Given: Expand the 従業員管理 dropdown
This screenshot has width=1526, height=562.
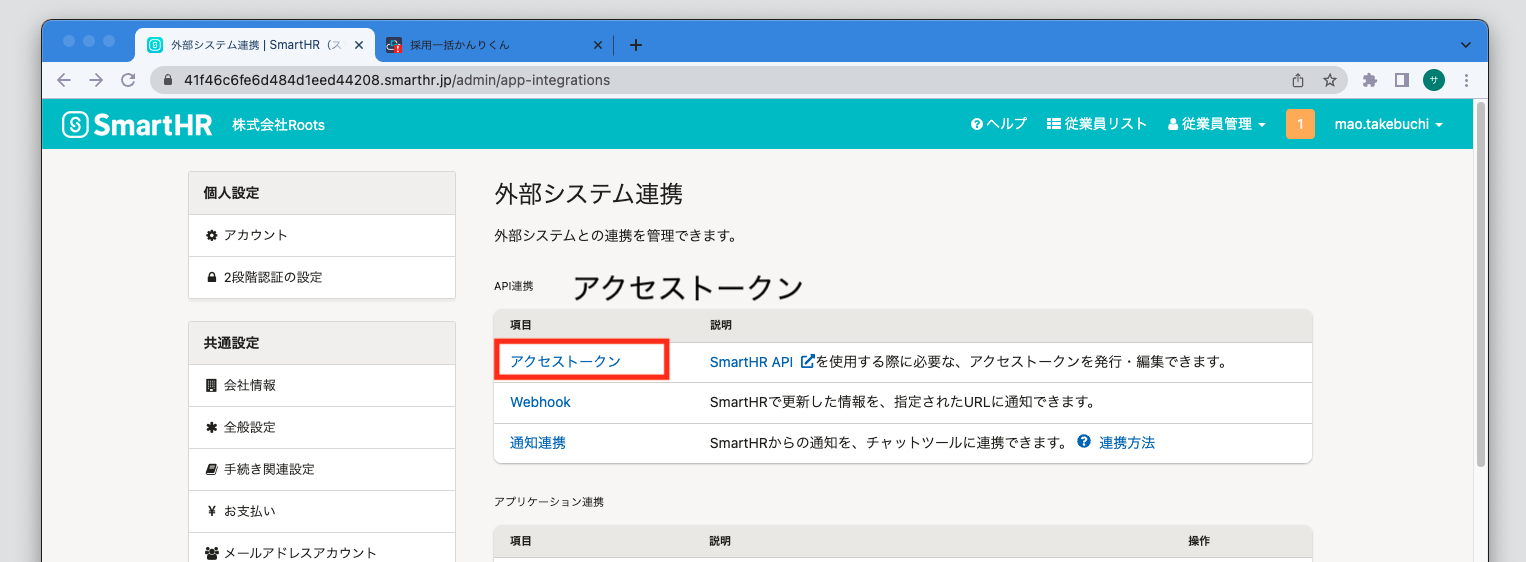Looking at the screenshot, I should coord(1217,124).
